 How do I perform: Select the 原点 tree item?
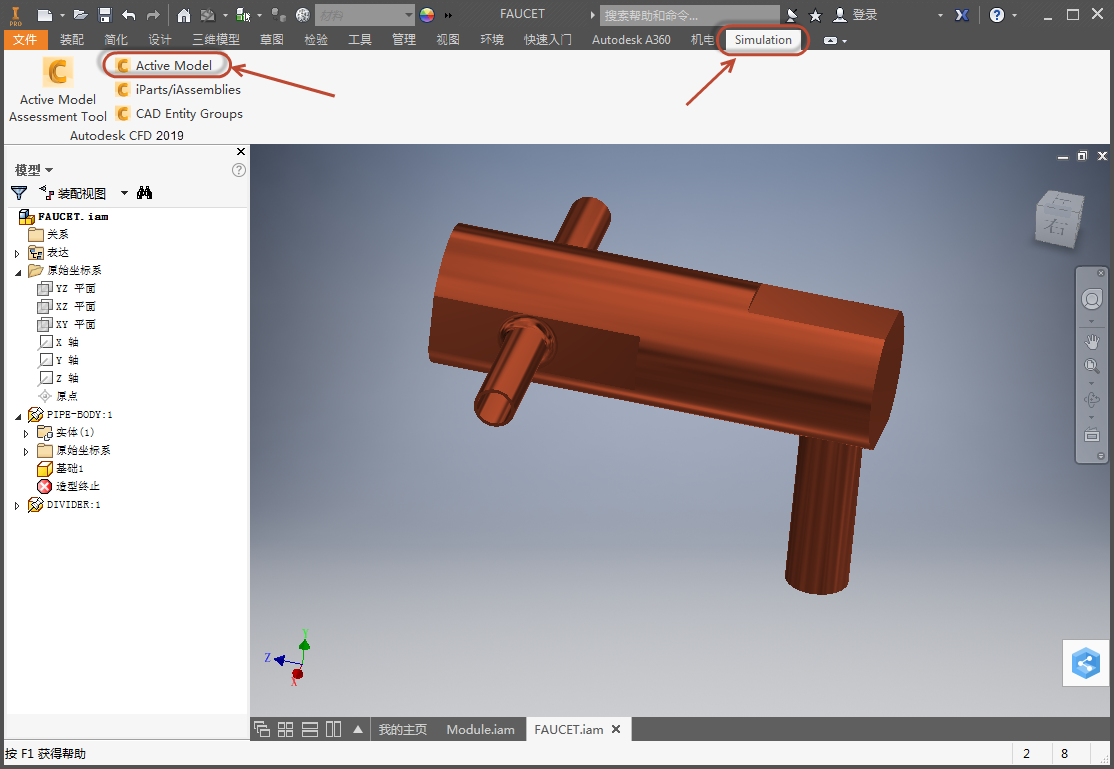point(58,396)
